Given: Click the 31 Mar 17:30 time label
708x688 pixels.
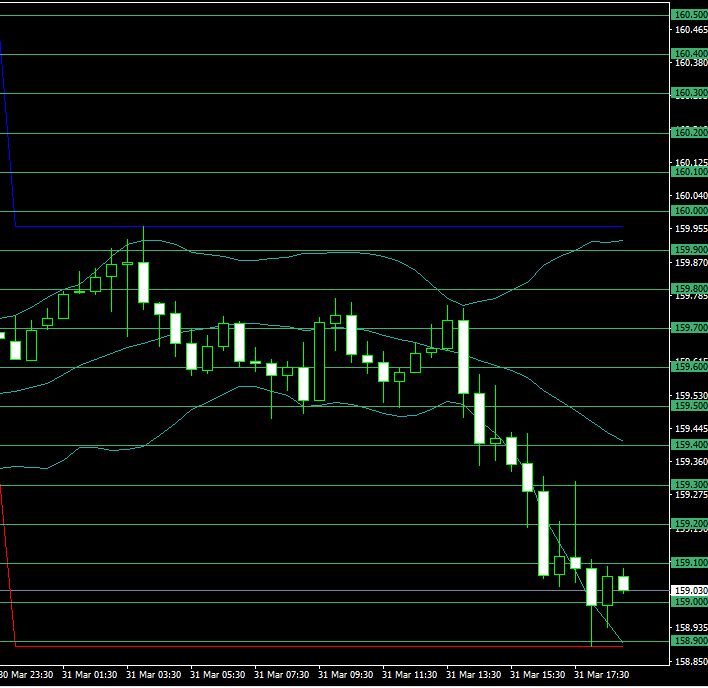Looking at the screenshot, I should (x=601, y=675).
